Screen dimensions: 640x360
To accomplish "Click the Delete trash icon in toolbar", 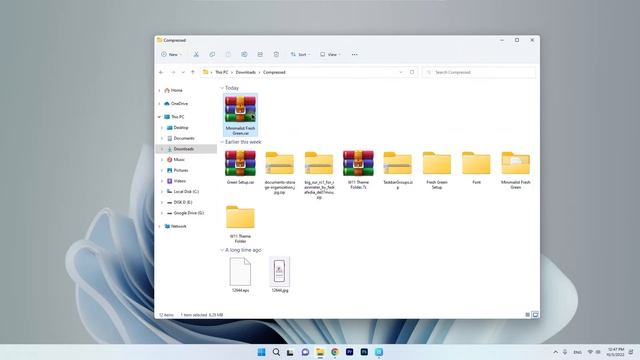I will click(x=276, y=54).
